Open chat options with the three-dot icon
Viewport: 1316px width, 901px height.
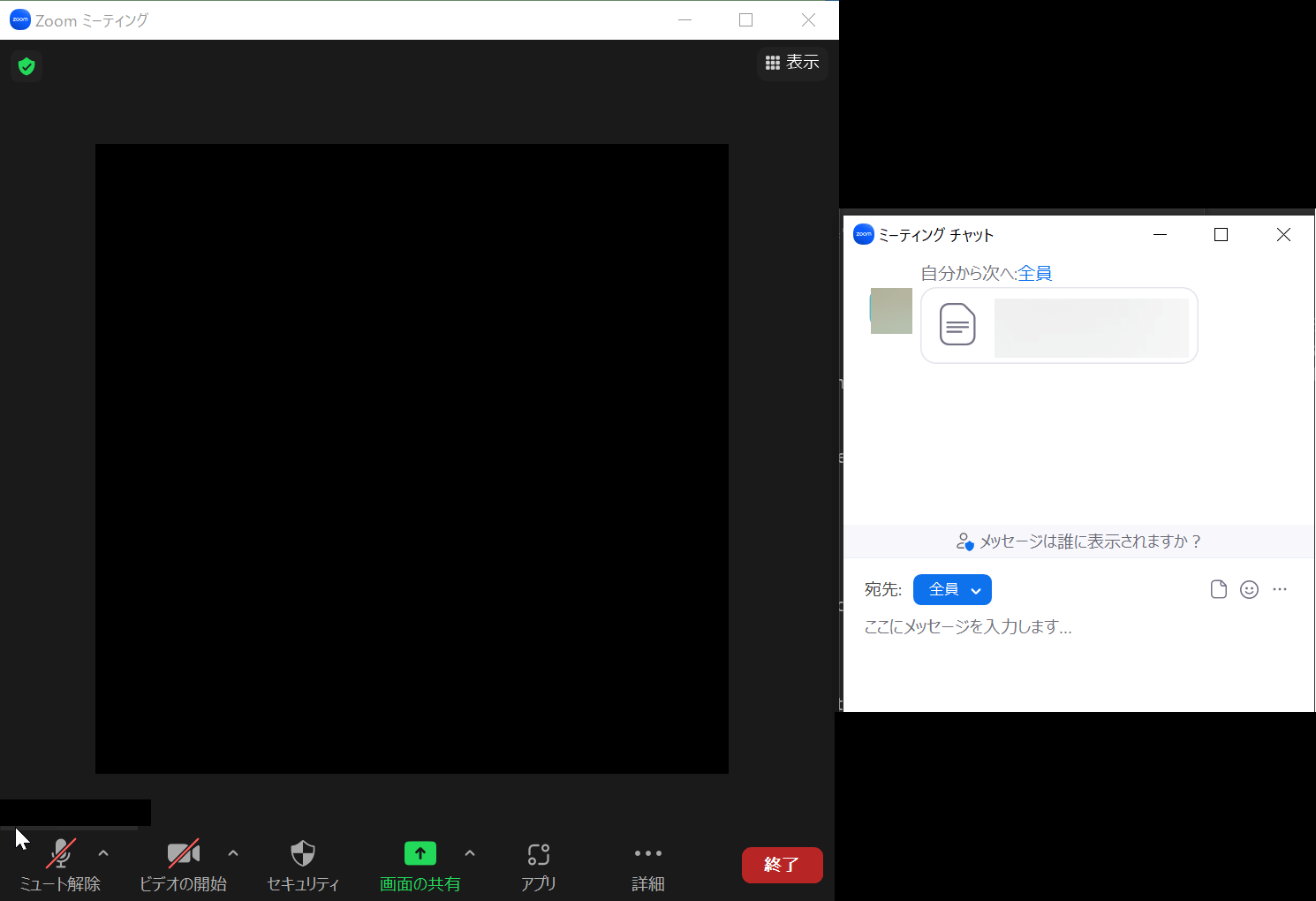coord(1281,589)
